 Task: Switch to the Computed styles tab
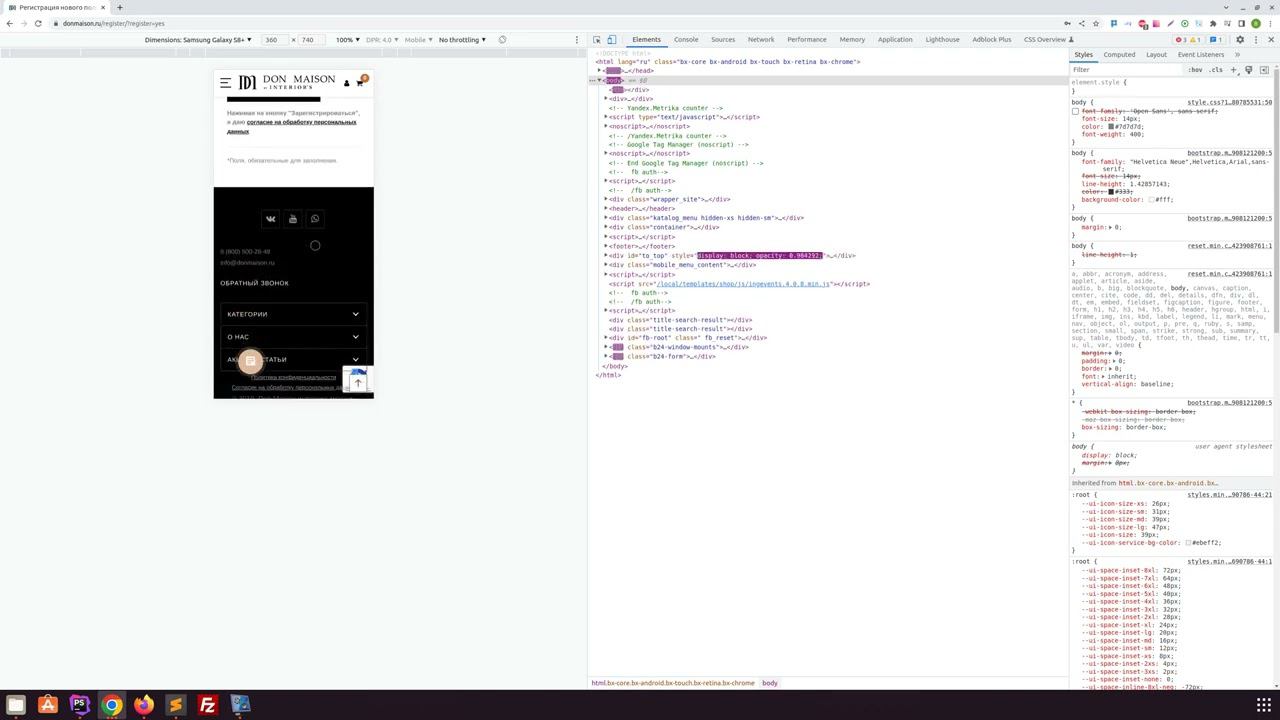coord(1119,55)
